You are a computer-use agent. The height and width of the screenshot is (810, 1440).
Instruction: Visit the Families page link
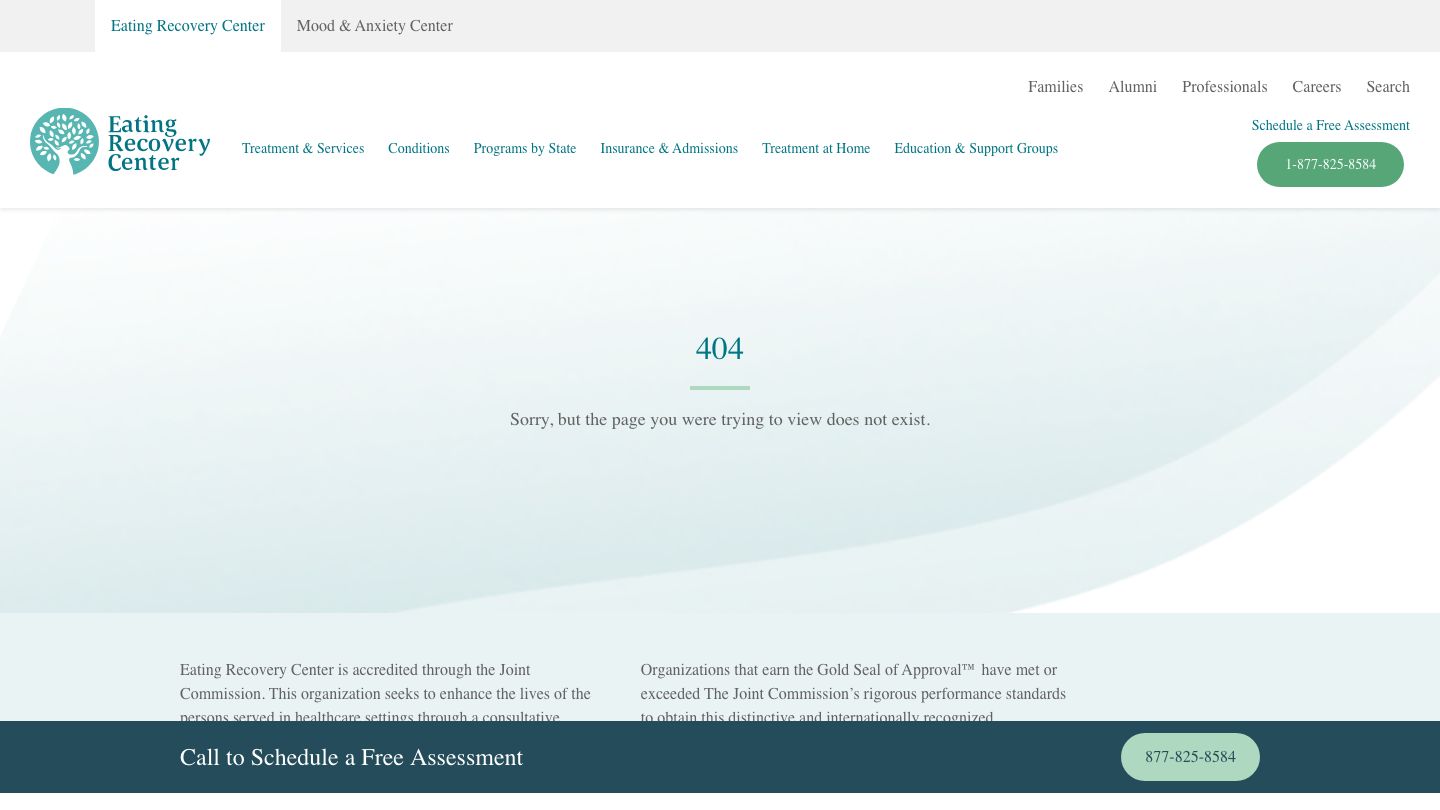(x=1055, y=87)
